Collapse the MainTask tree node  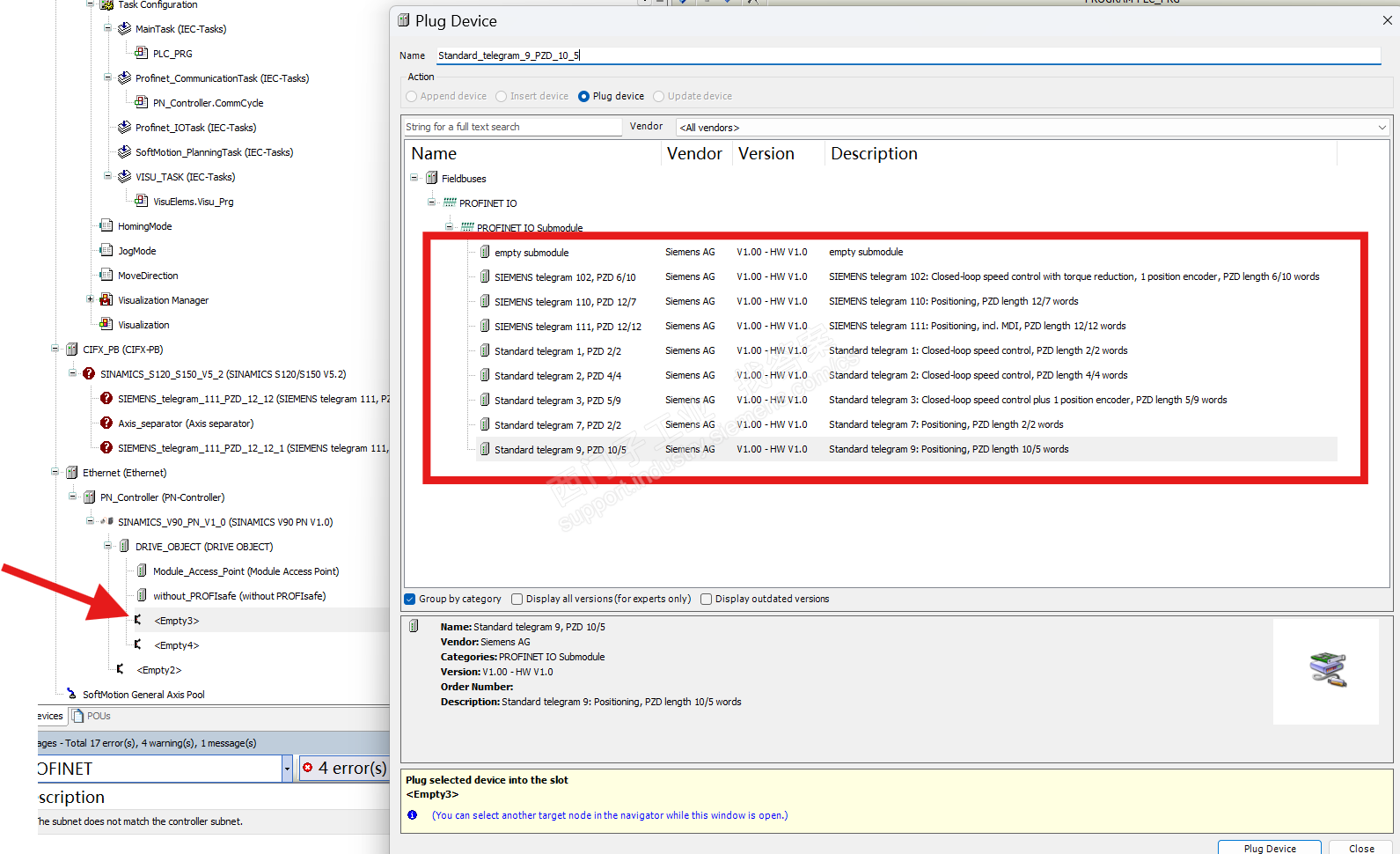107,29
